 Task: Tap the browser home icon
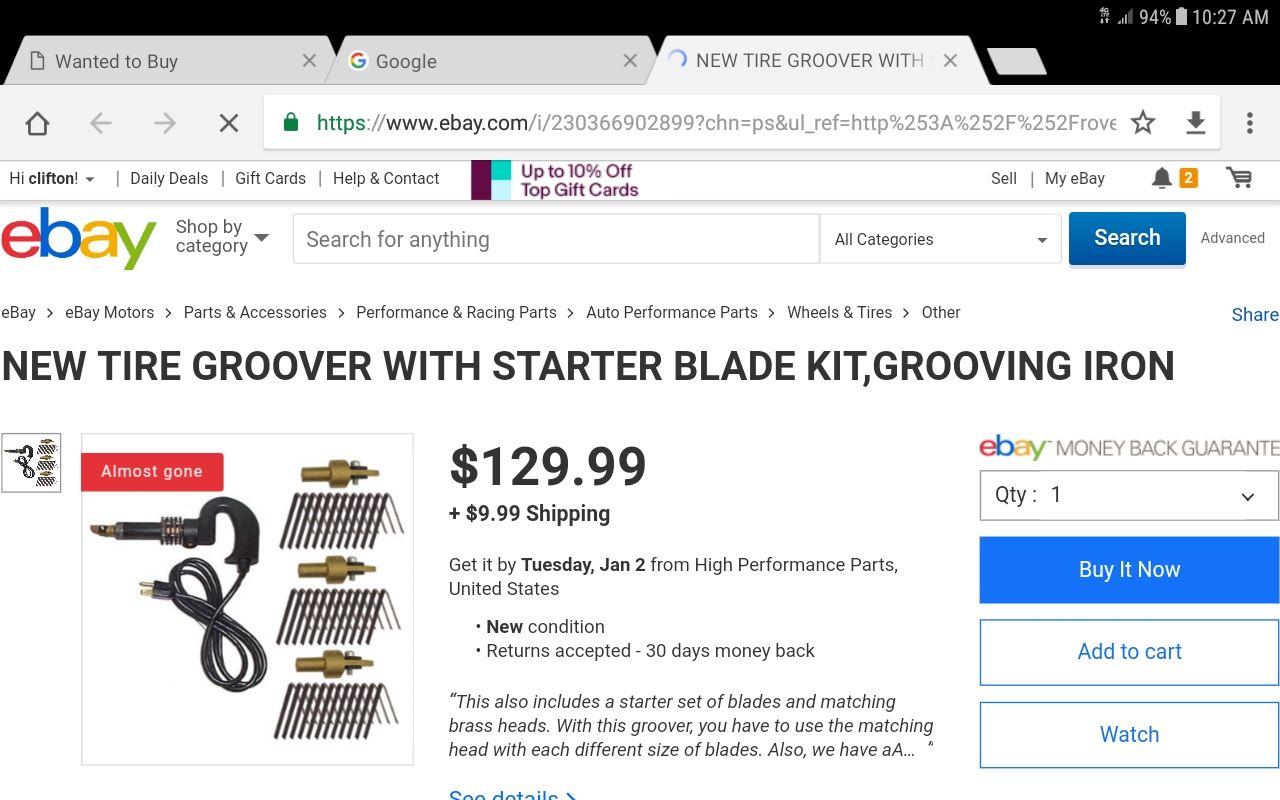[x=37, y=123]
